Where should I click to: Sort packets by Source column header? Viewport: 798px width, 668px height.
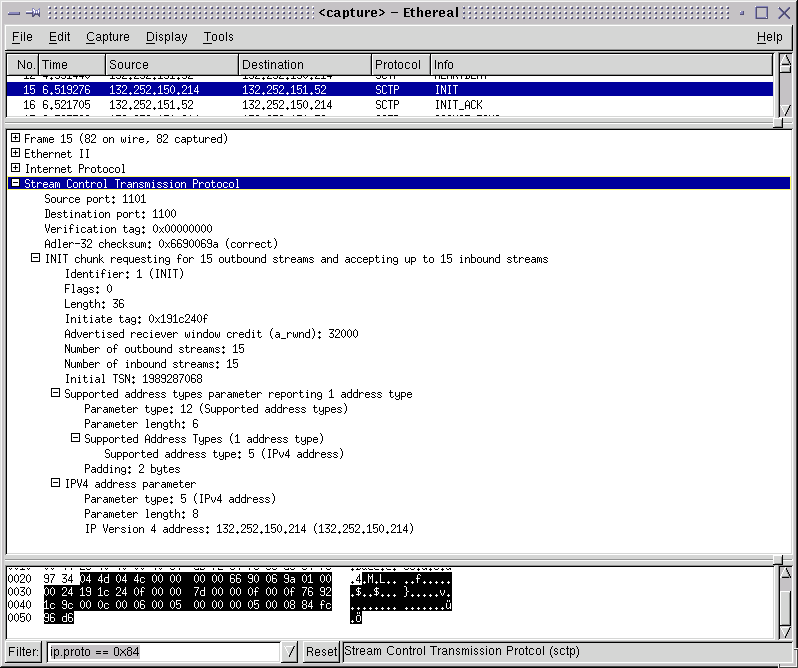pyautogui.click(x=170, y=65)
